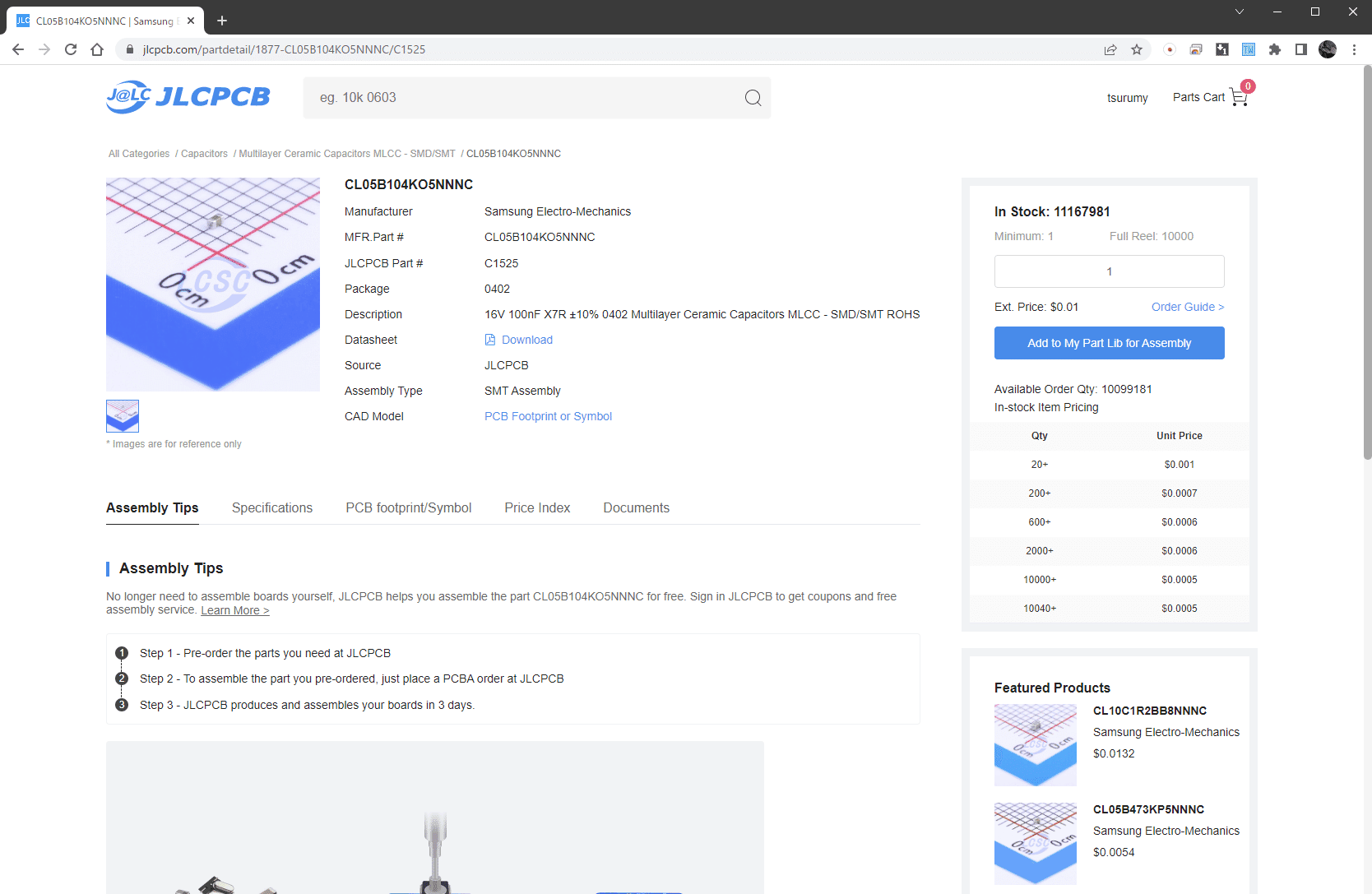Click the browser home icon
Viewport: 1372px width, 894px height.
[x=97, y=49]
